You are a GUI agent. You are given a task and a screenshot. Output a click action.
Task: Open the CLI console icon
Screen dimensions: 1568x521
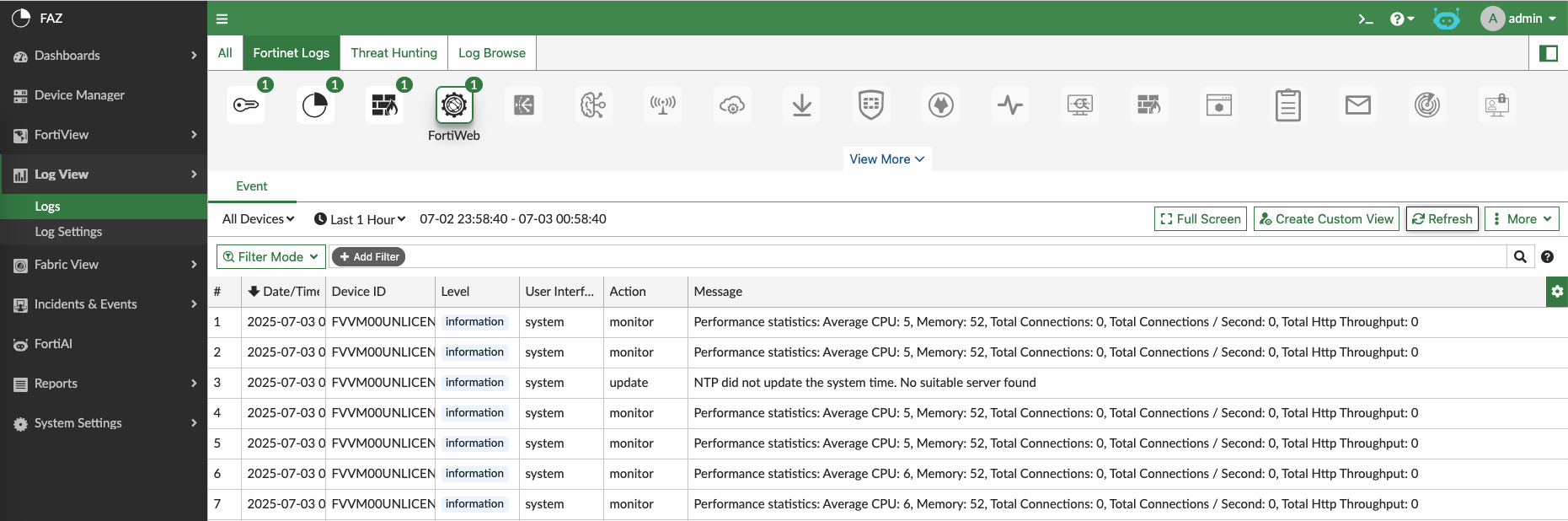(x=1366, y=19)
